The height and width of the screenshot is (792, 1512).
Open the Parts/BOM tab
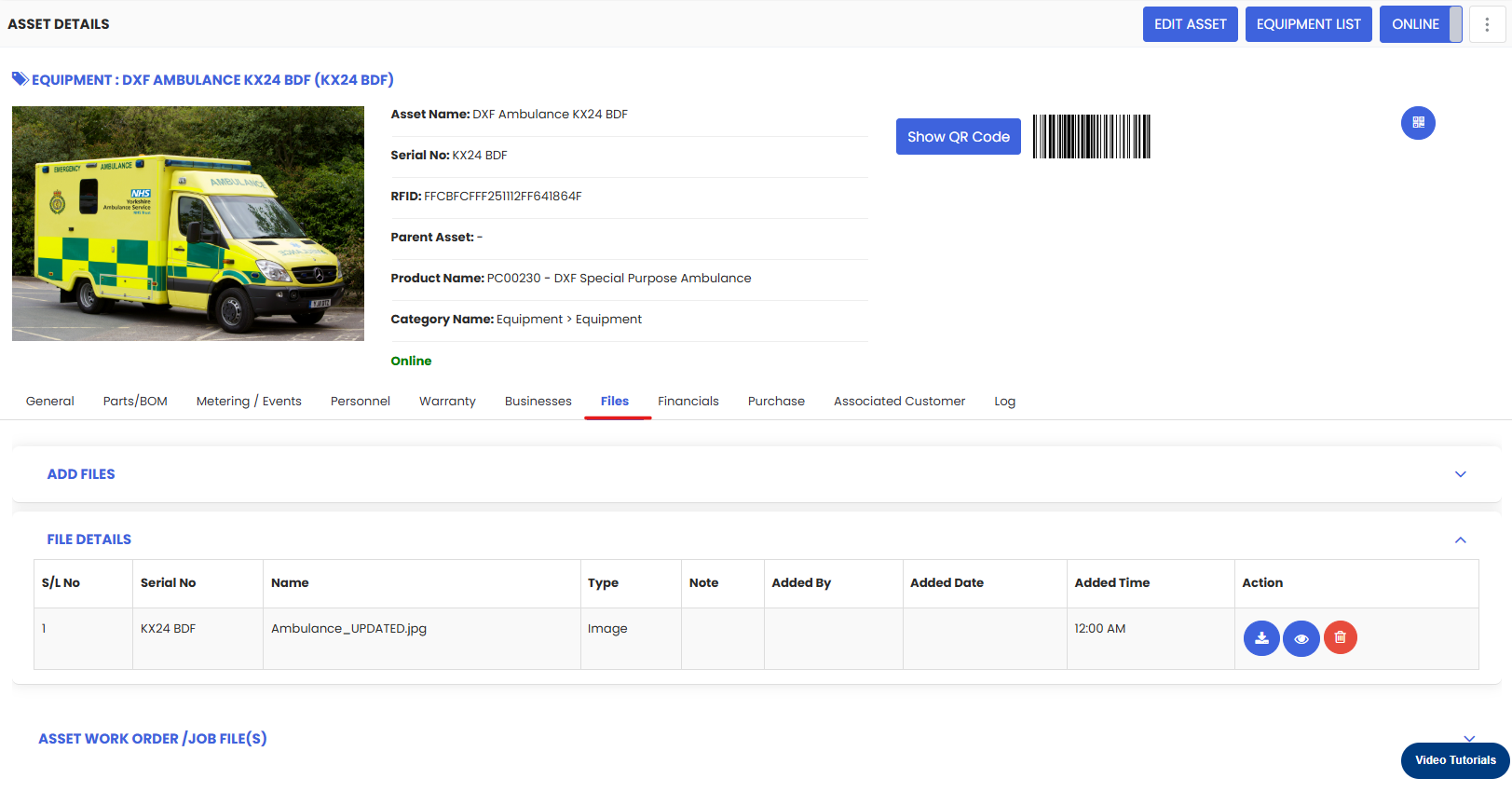pyautogui.click(x=135, y=401)
